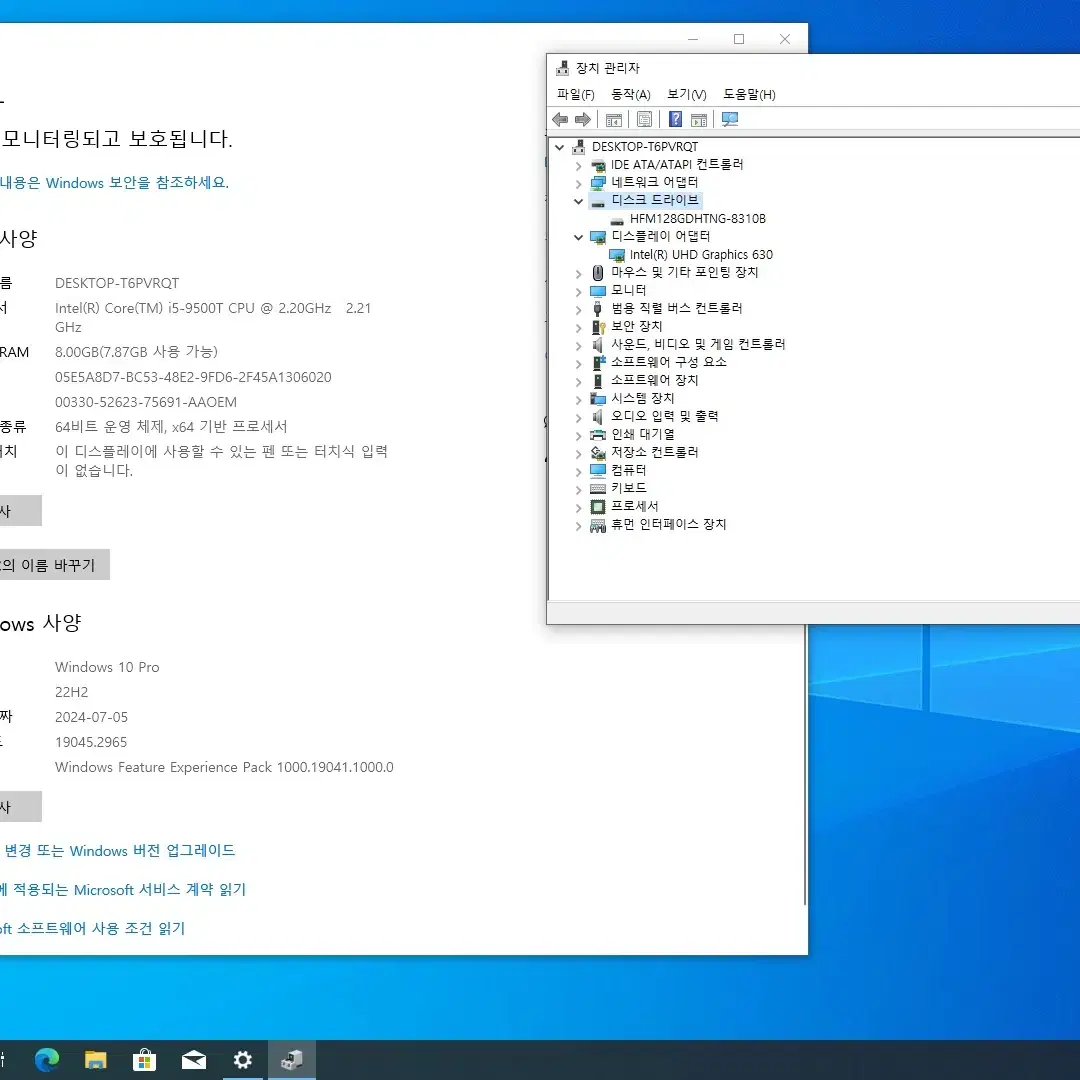Select the 마우스 및 기타 포인팅 장치 icon
This screenshot has height=1080, width=1080.
point(598,273)
